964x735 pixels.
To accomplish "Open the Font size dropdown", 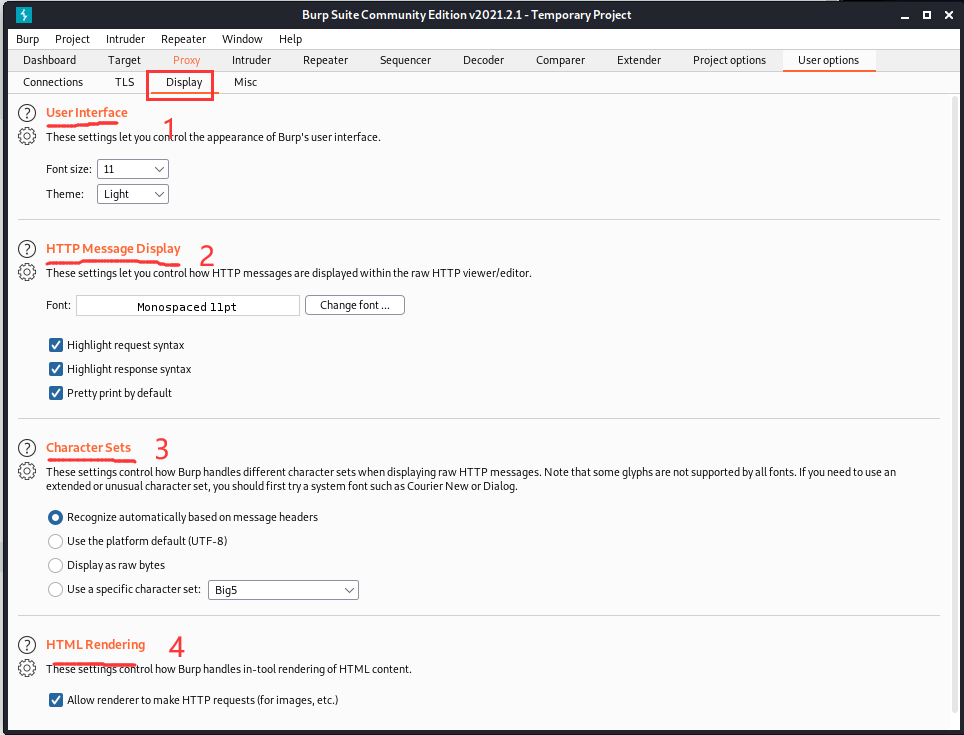I will click(x=133, y=169).
